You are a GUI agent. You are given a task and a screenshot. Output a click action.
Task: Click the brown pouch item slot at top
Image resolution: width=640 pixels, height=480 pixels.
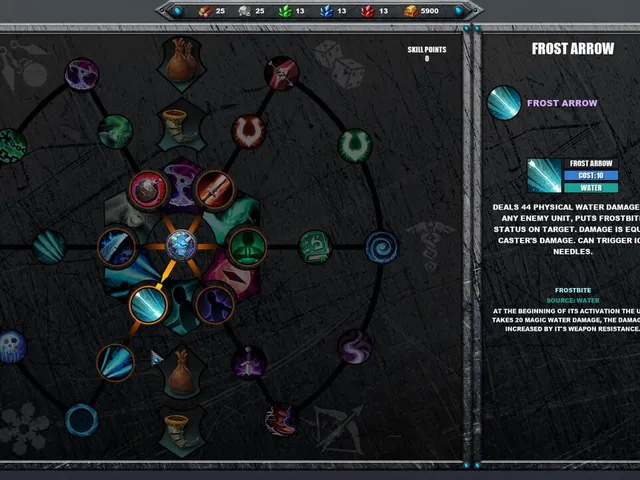point(182,62)
